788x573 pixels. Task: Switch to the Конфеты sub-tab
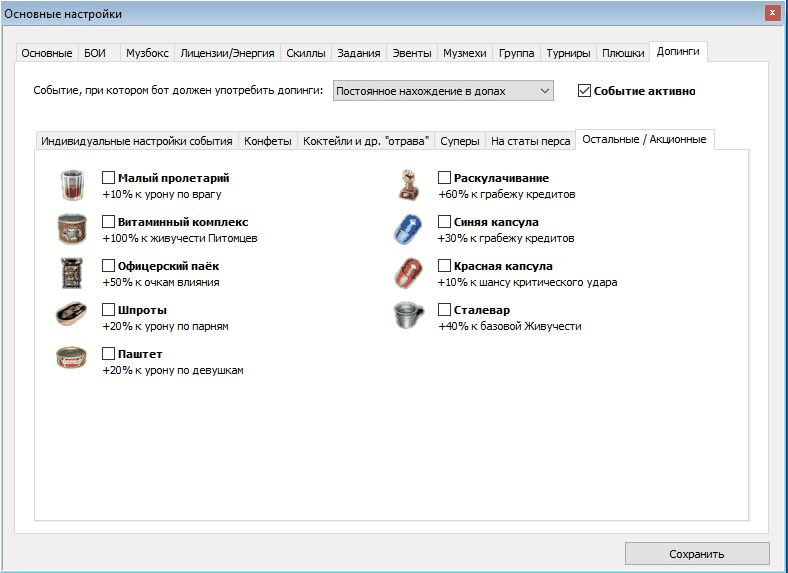268,141
